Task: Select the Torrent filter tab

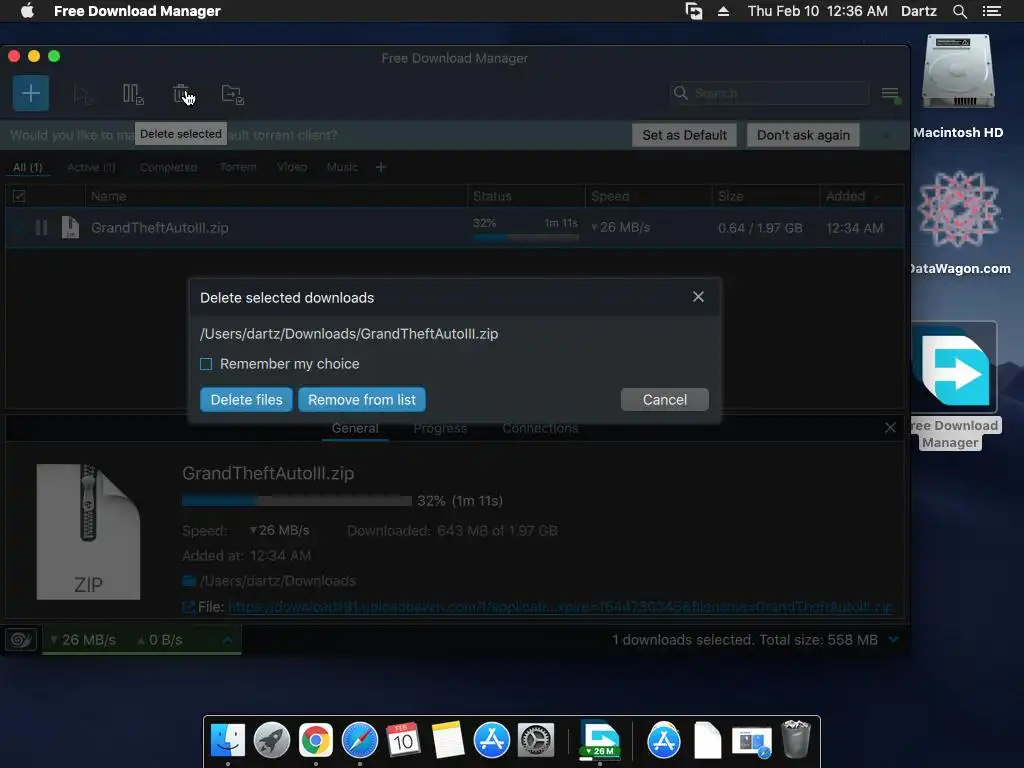Action: point(238,167)
